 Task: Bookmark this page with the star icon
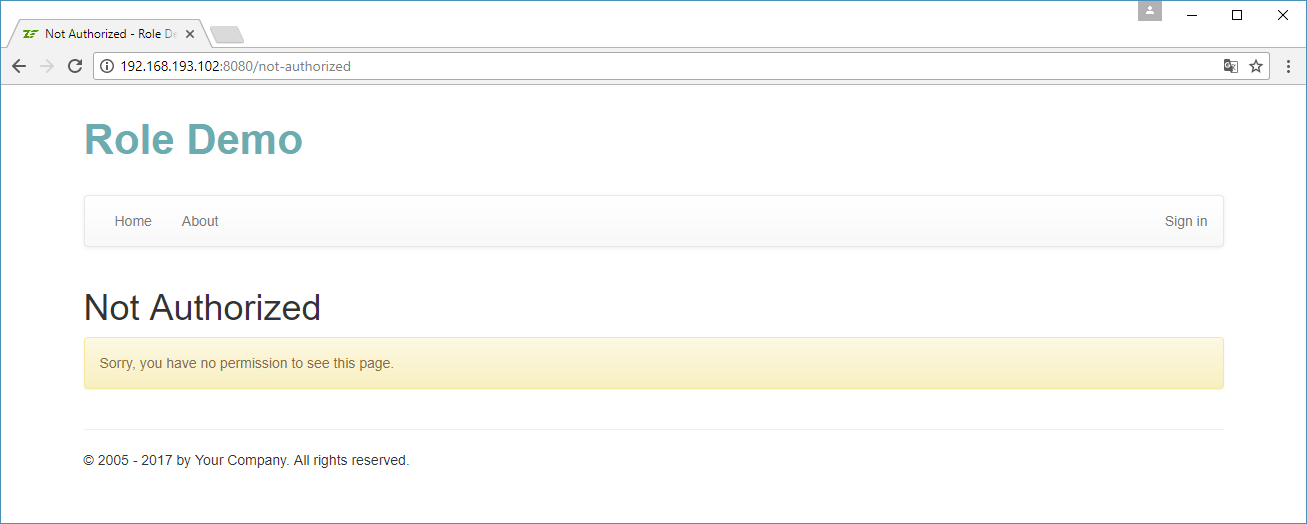(1256, 66)
